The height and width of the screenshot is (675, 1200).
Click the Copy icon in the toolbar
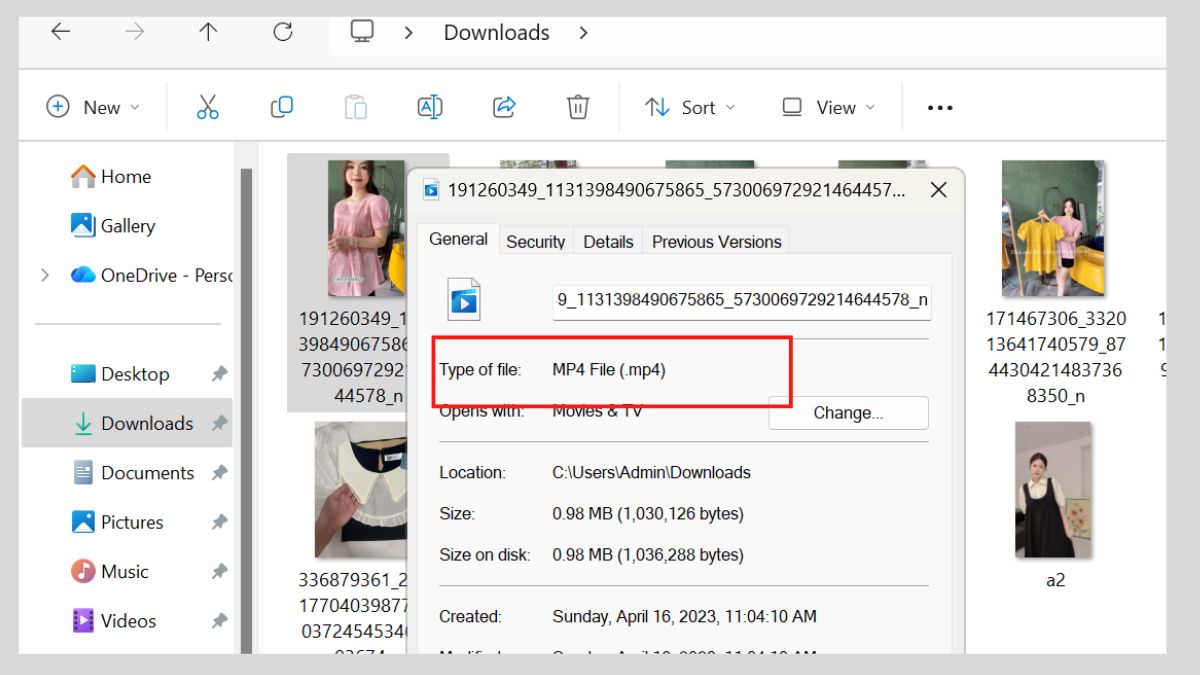(x=281, y=106)
